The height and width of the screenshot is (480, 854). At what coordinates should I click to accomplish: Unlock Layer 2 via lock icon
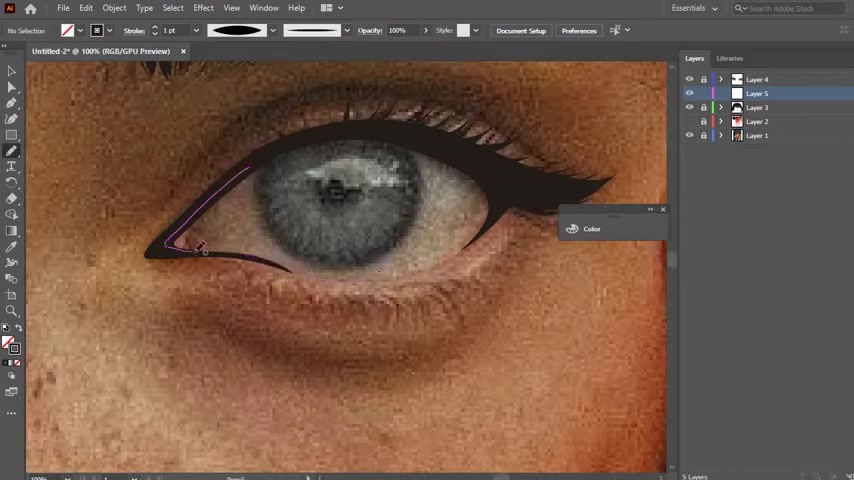[704, 121]
